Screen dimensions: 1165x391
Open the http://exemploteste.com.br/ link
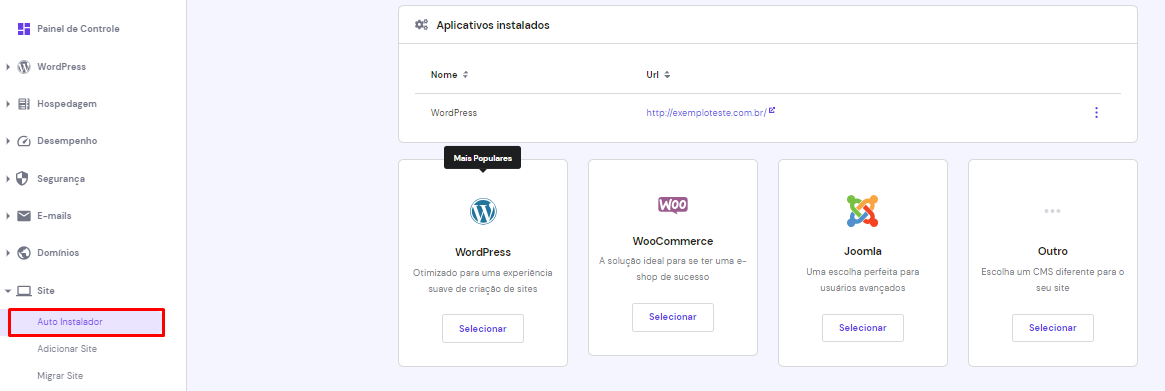coord(706,113)
